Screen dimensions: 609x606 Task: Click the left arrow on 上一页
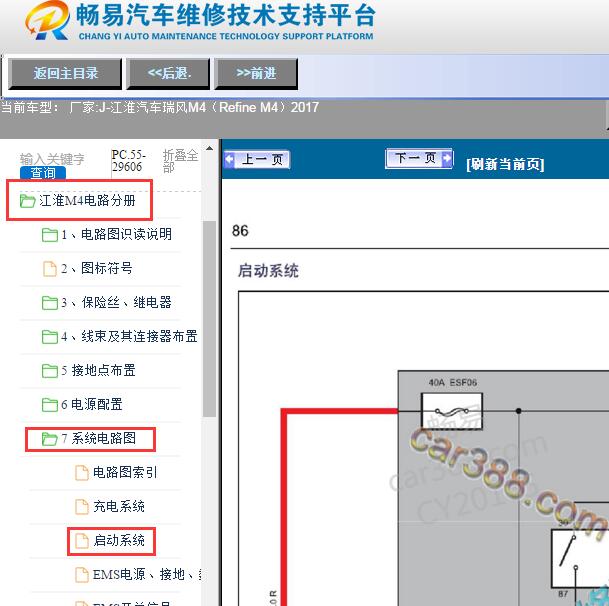tap(229, 159)
